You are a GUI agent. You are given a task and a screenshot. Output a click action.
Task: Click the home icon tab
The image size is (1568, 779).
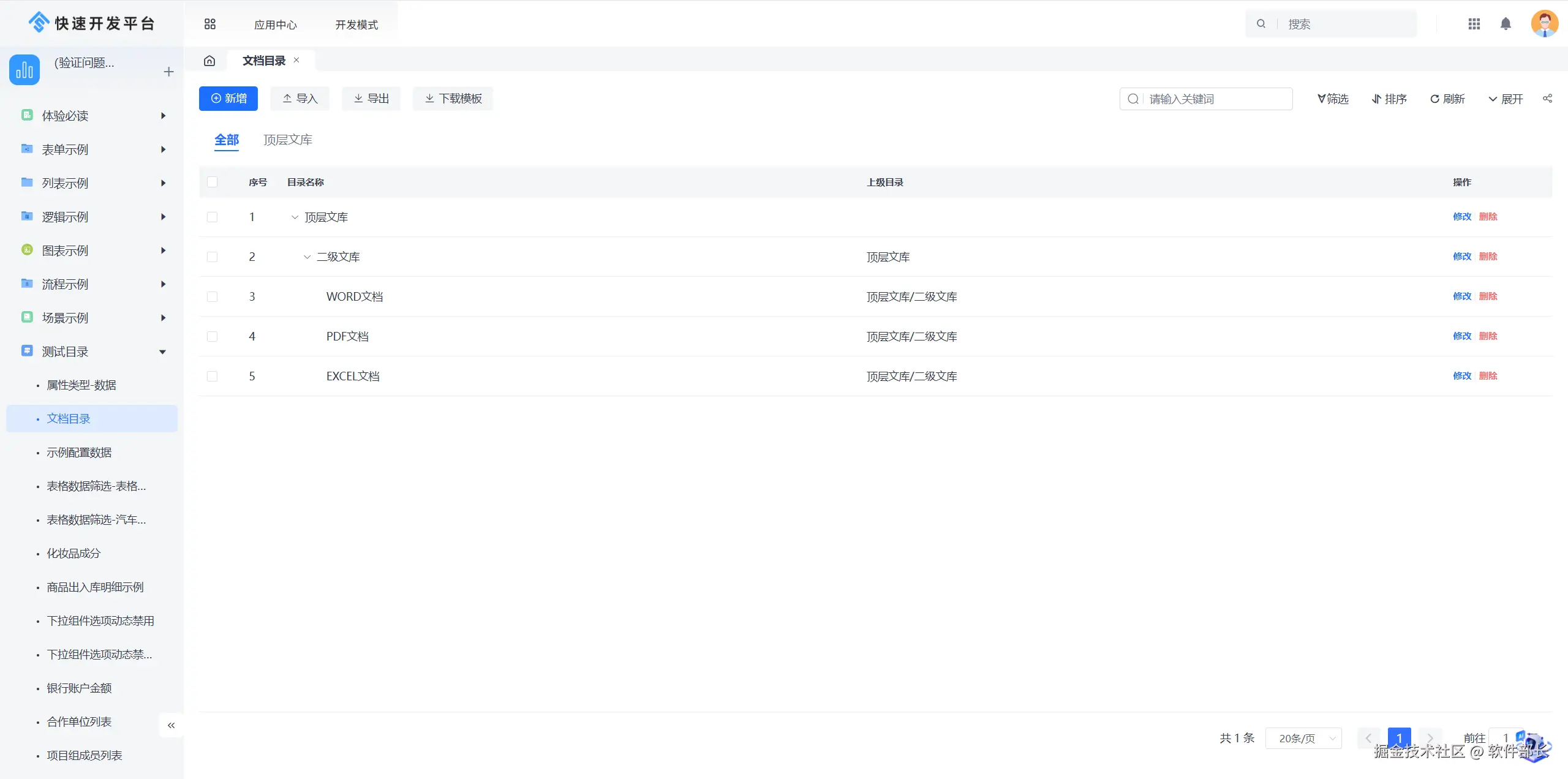(209, 61)
